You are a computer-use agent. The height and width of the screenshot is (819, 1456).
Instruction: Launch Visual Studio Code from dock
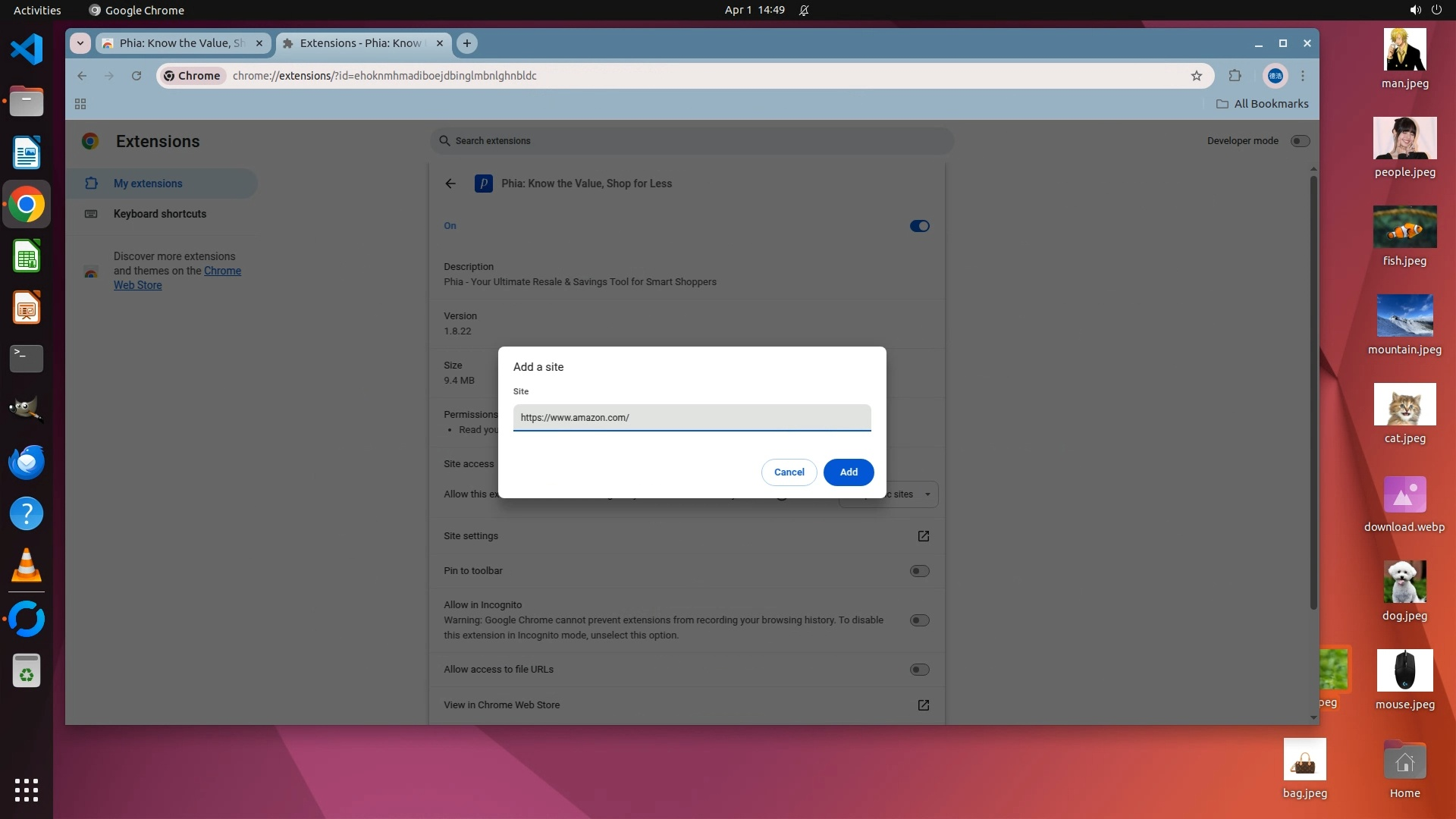27,50
